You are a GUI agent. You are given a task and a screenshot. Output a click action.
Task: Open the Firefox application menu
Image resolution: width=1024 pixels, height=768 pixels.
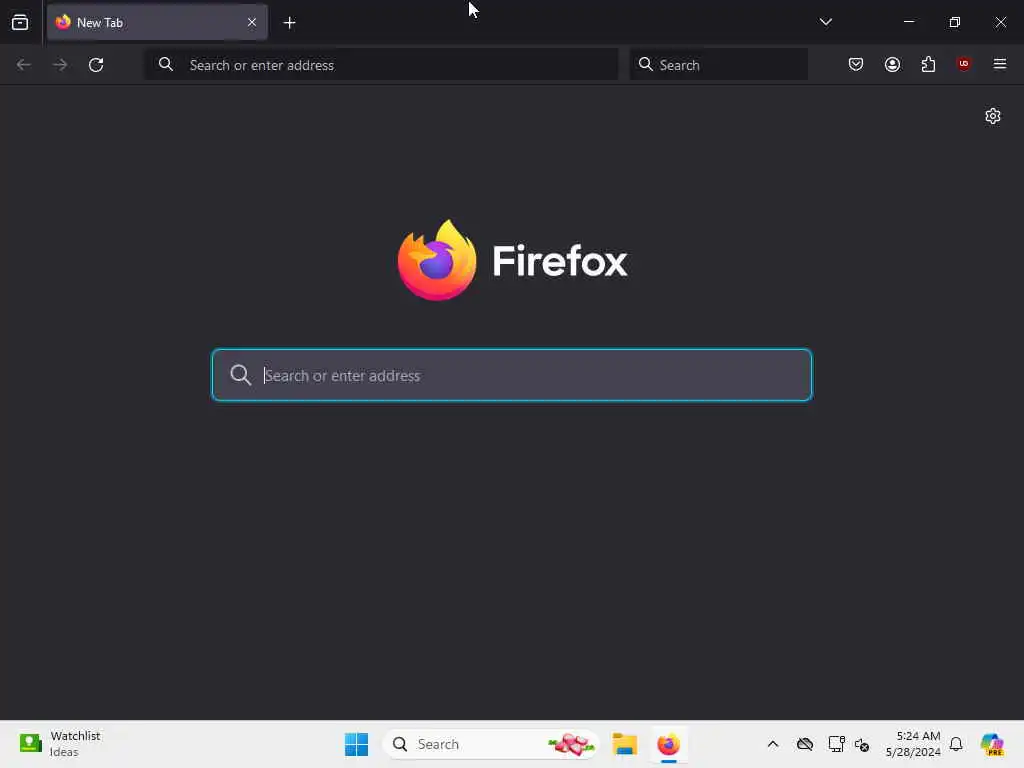[x=999, y=64]
